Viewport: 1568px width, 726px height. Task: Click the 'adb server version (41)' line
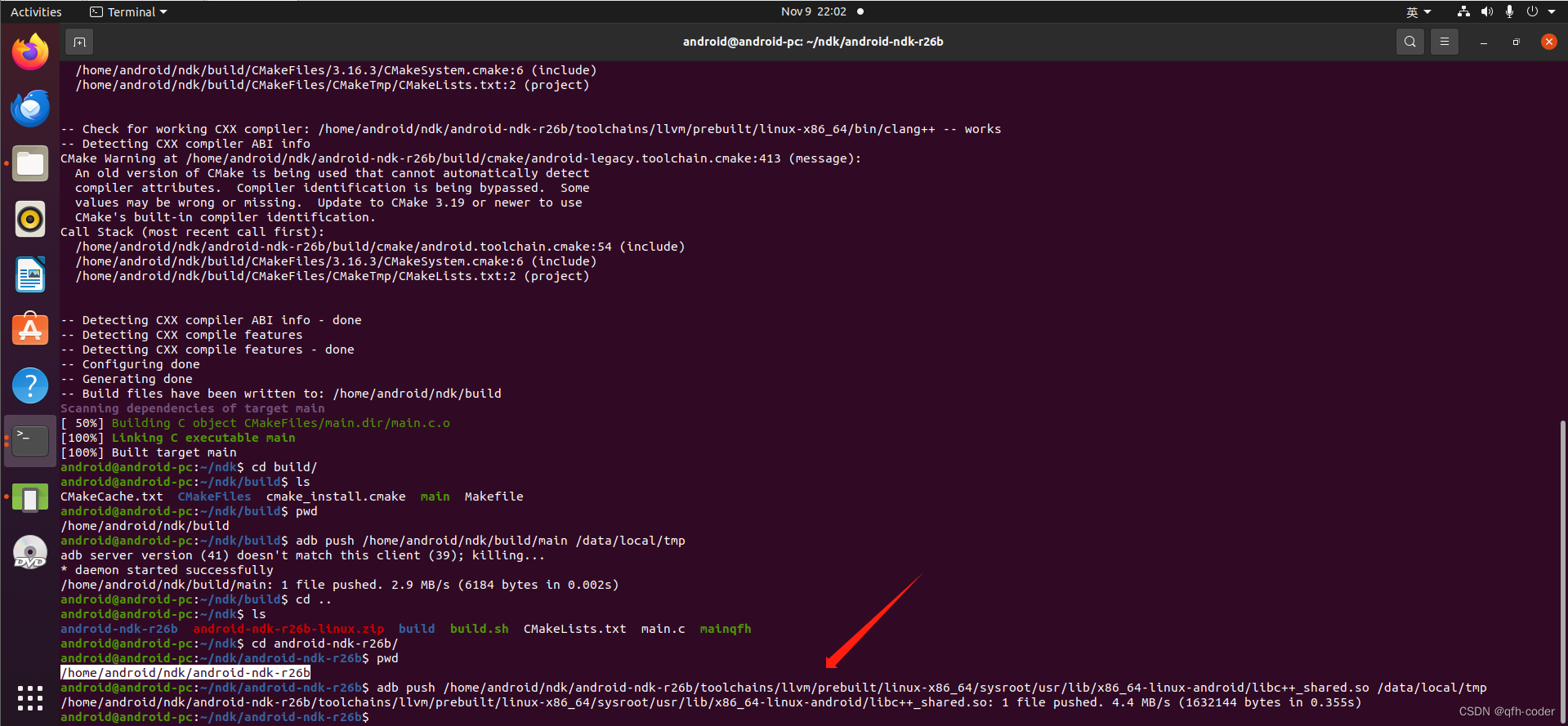(302, 555)
